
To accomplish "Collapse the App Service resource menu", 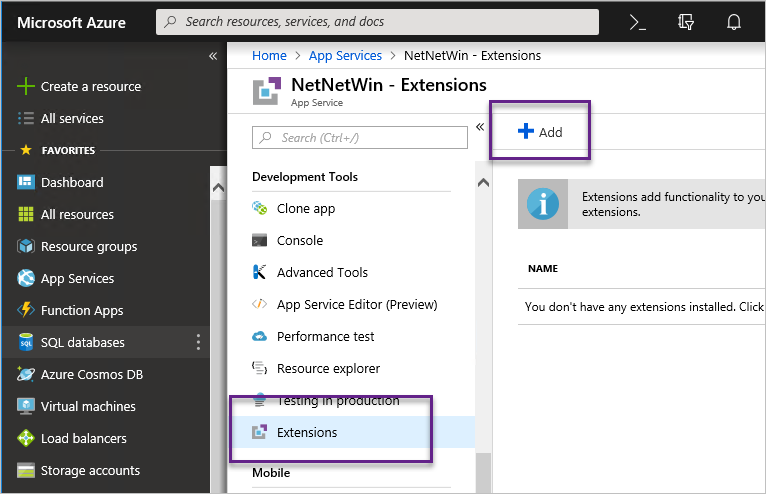I will pos(480,127).
